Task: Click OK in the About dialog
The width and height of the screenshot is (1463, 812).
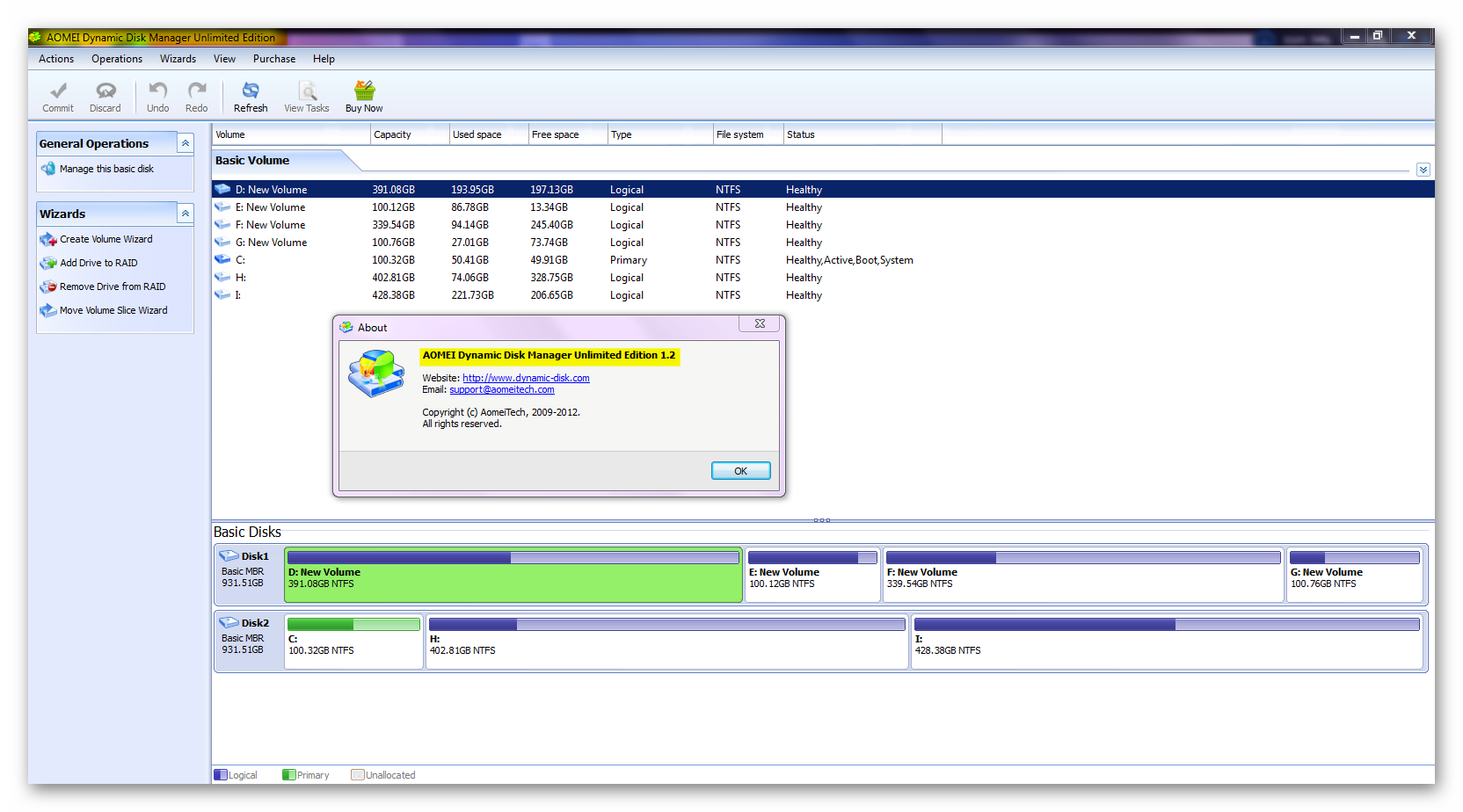Action: point(741,471)
